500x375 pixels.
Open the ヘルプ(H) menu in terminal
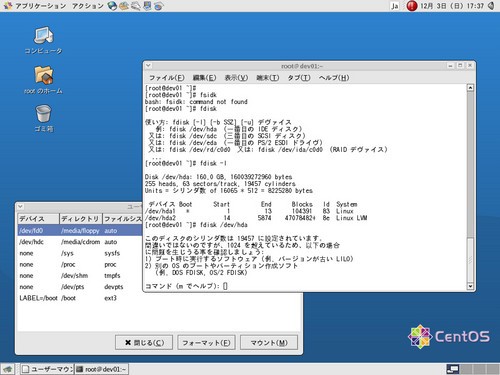click(x=334, y=78)
